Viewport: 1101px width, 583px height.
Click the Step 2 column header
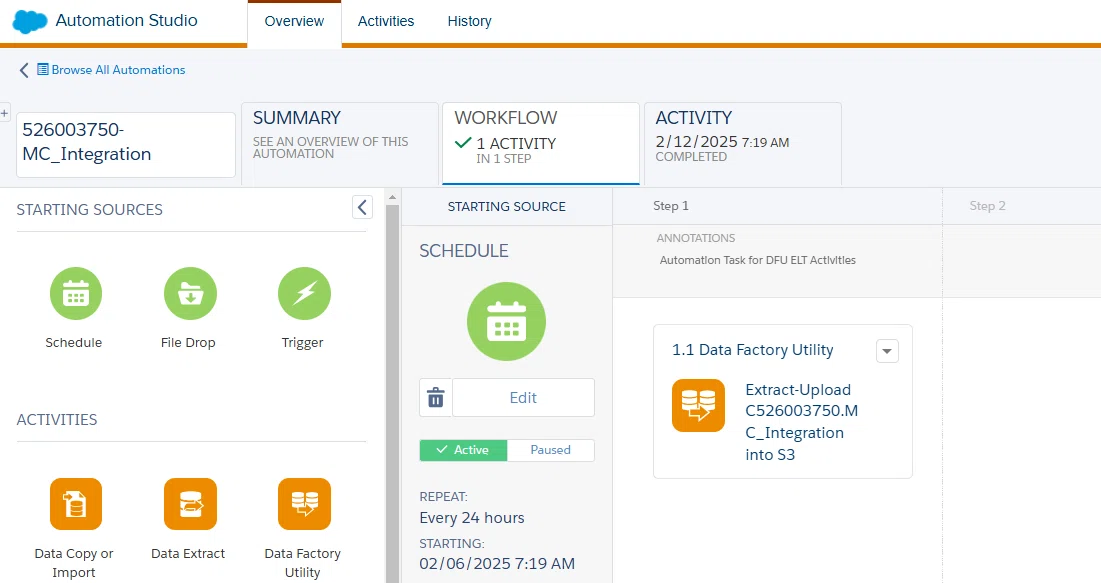987,206
